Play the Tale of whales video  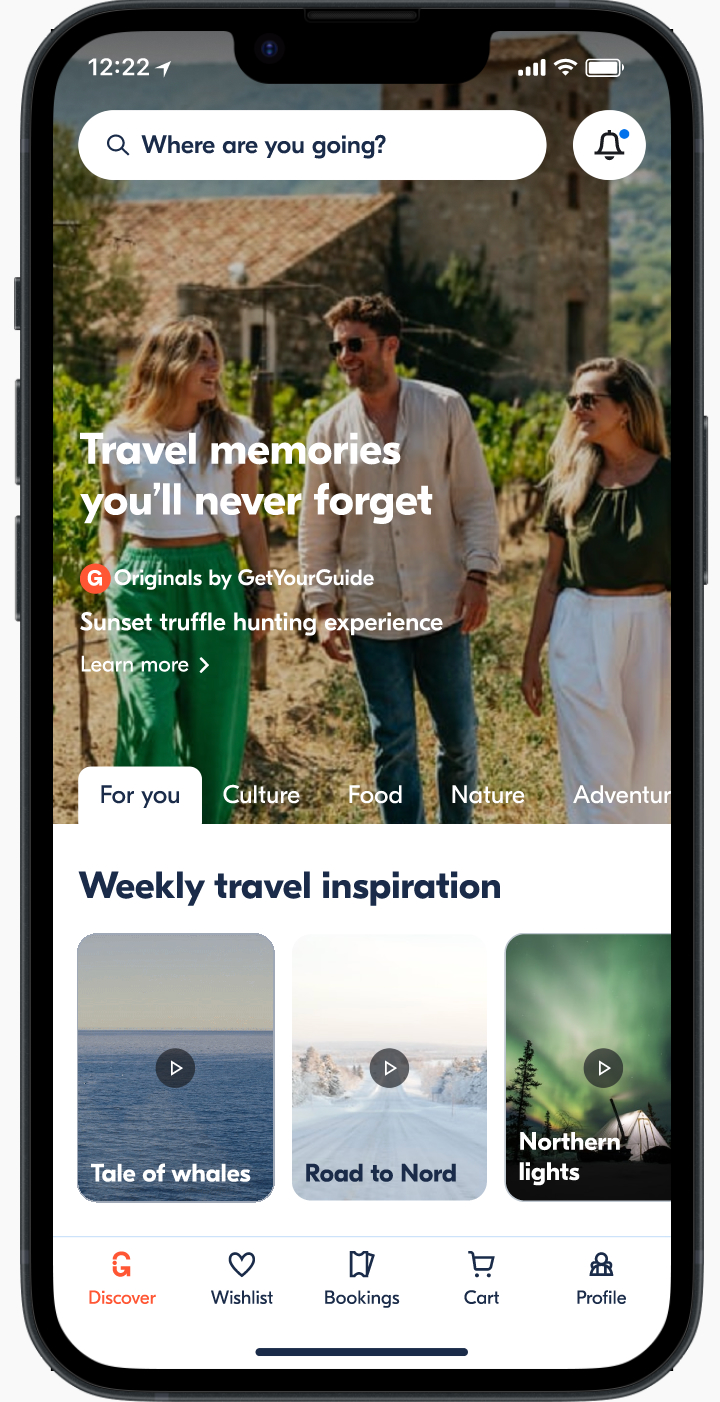pyautogui.click(x=176, y=1068)
